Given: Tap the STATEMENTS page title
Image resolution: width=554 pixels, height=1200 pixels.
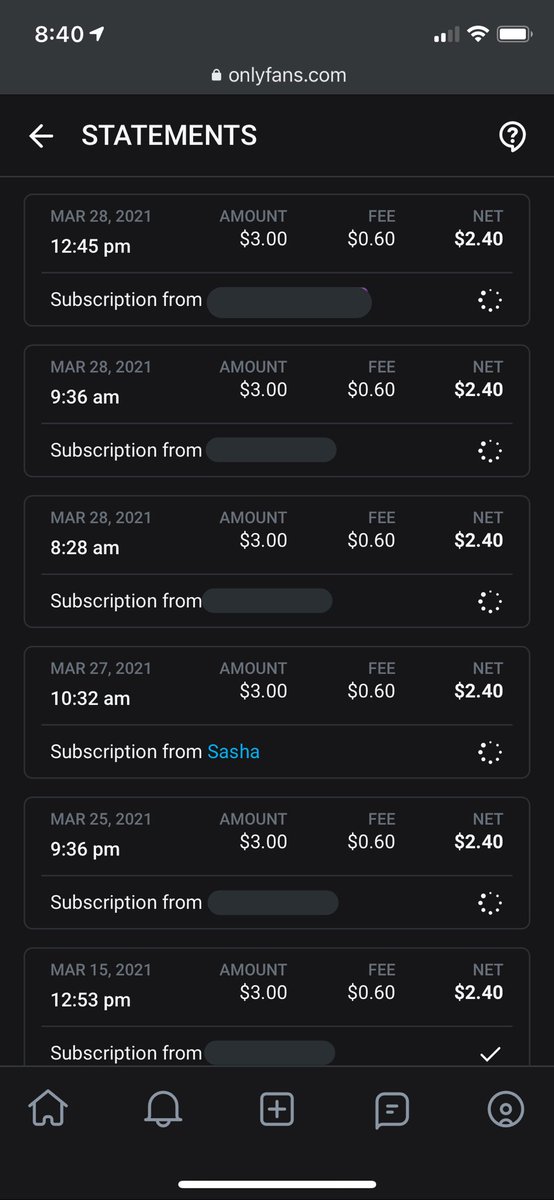Looking at the screenshot, I should point(169,136).
